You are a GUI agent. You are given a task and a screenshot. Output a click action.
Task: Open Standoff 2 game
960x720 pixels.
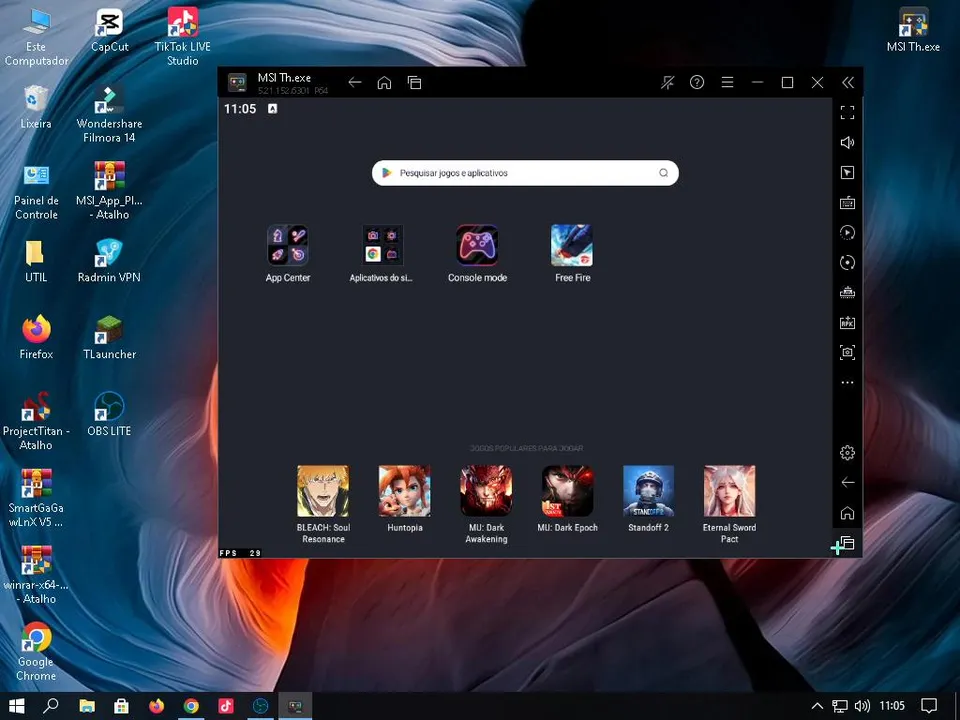648,491
